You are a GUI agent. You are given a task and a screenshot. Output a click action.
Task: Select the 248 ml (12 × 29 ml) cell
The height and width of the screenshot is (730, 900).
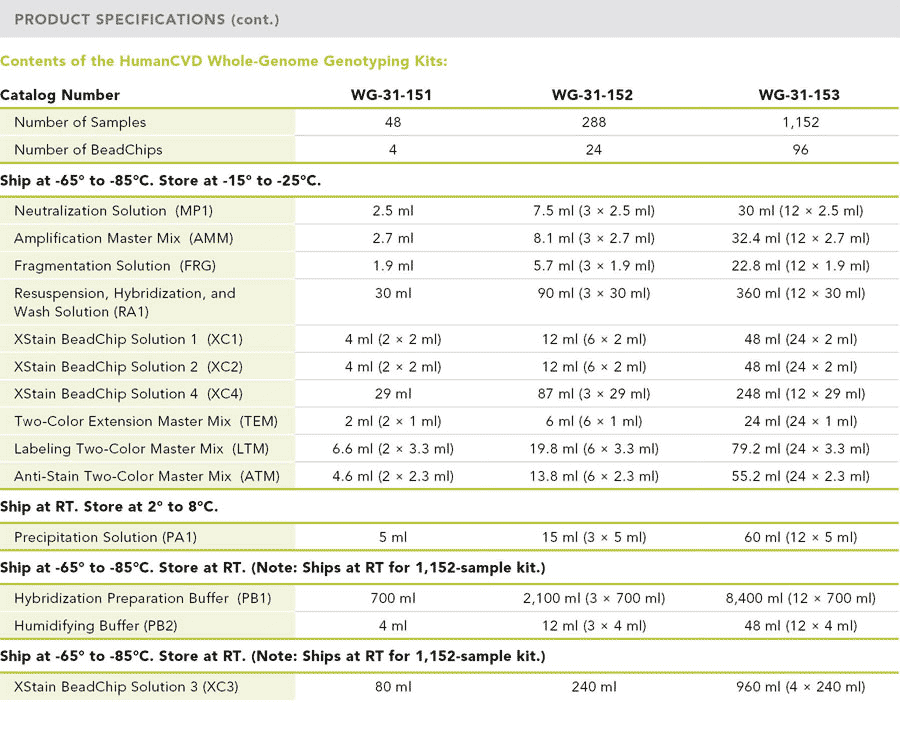tap(801, 394)
